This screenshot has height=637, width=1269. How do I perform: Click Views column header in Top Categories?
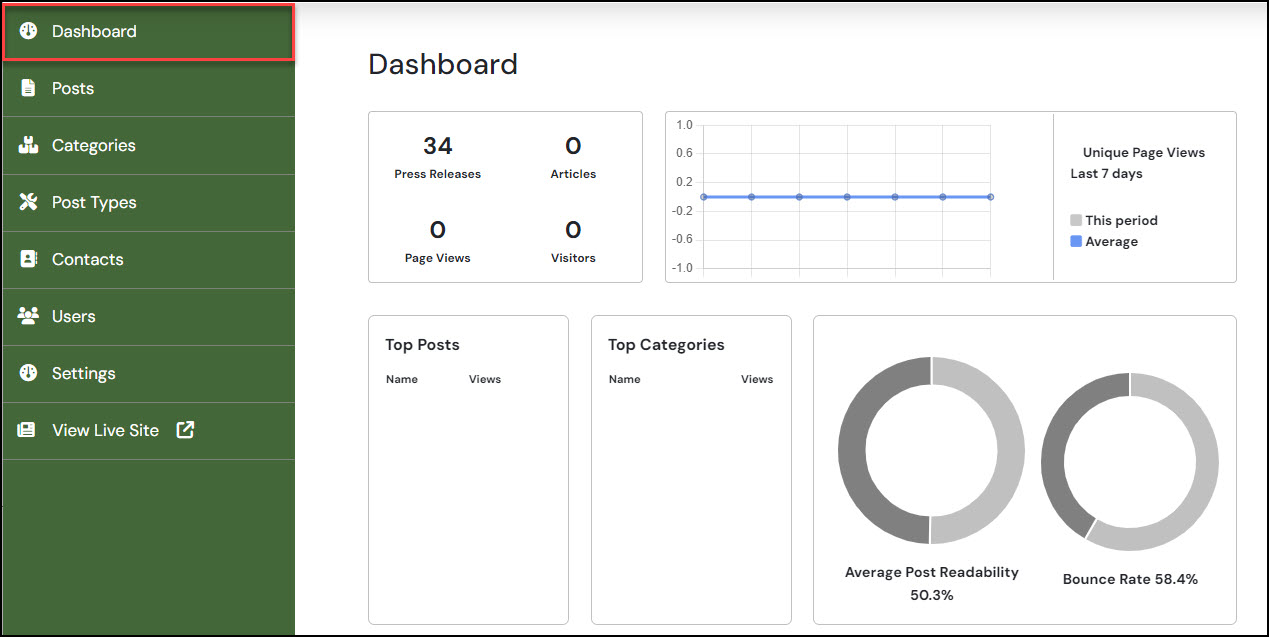point(757,379)
